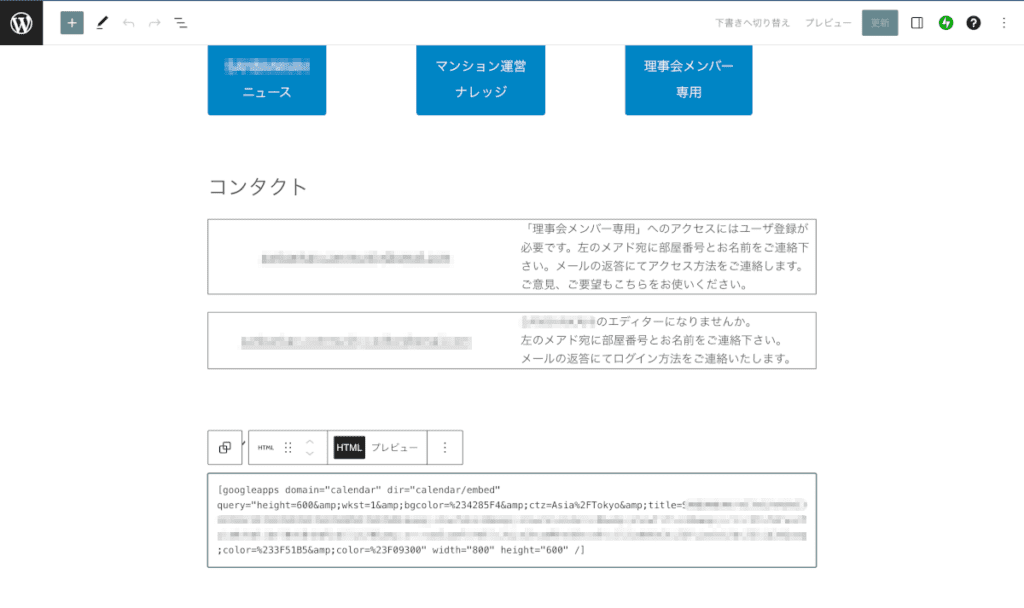The width and height of the screenshot is (1024, 608).
Task: Select the blurred email in second contact box
Action: click(x=356, y=342)
